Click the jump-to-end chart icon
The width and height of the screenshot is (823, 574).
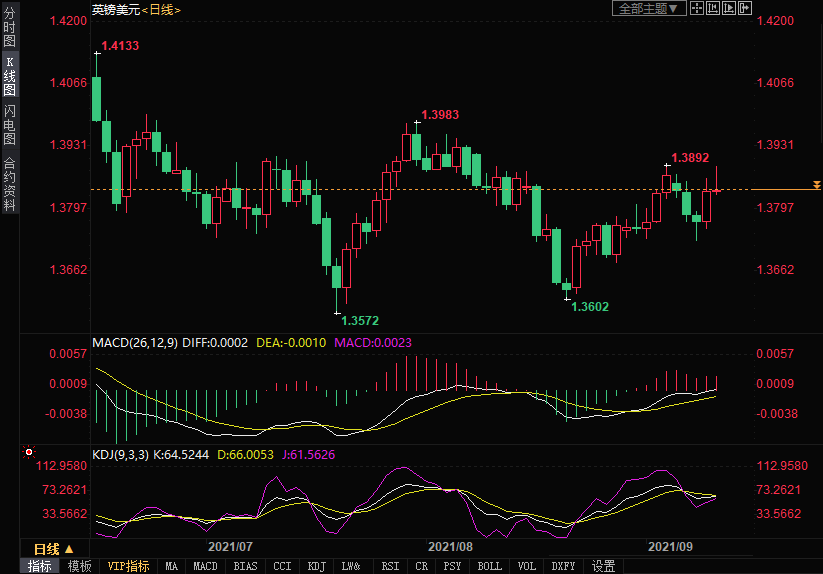click(729, 8)
